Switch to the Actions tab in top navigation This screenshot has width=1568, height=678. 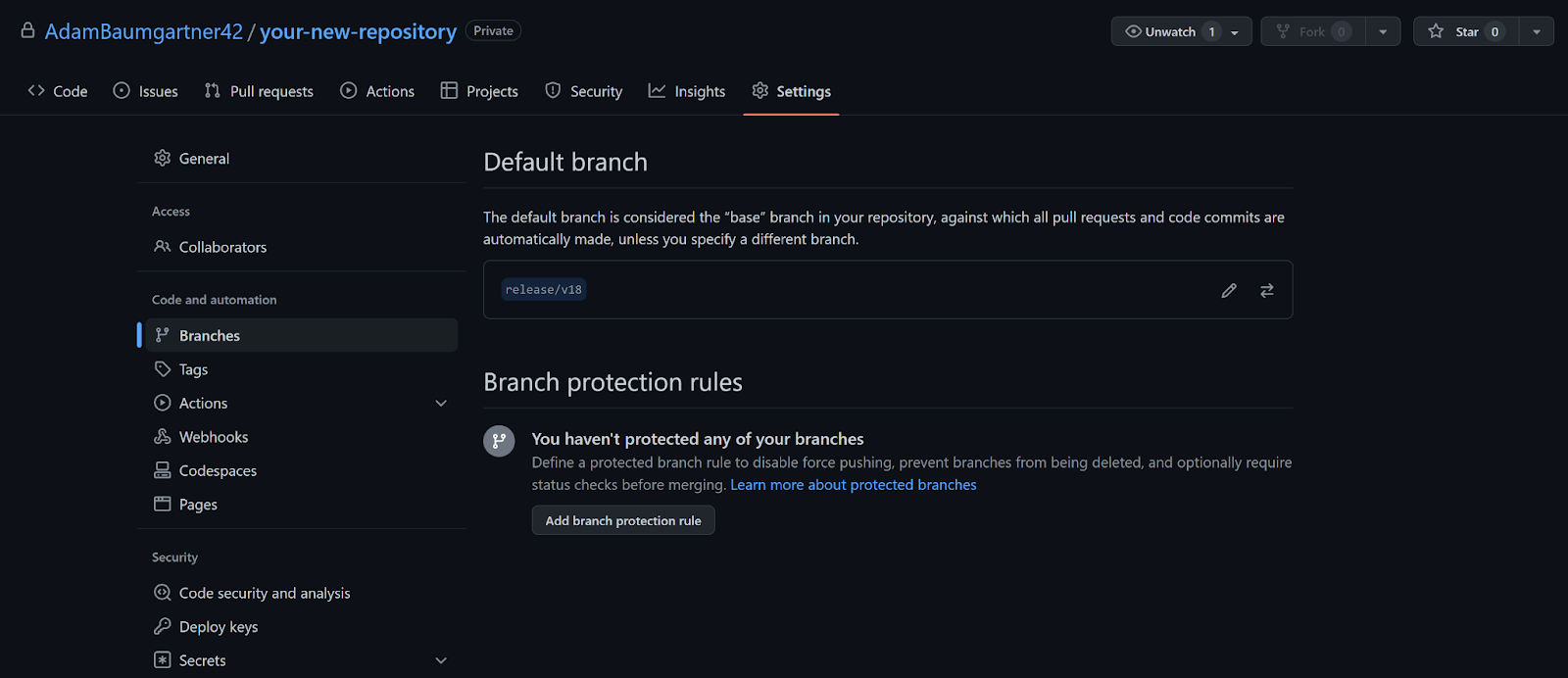377,91
